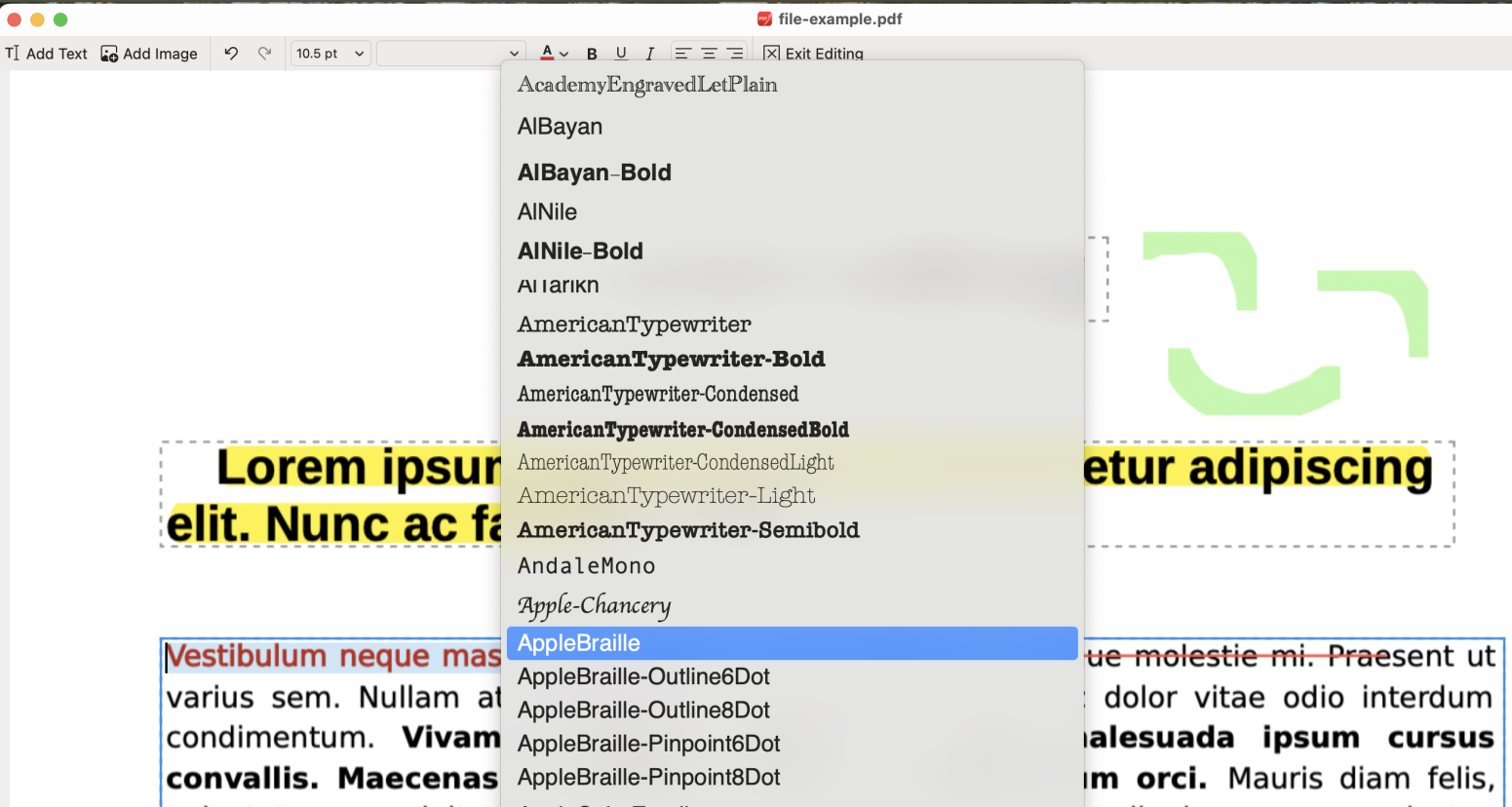Click the red text color swatch

click(548, 54)
